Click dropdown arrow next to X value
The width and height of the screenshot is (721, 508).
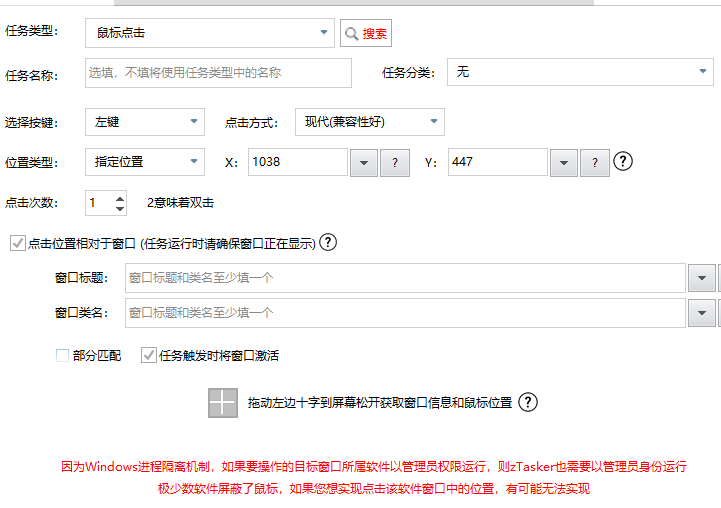(x=364, y=163)
